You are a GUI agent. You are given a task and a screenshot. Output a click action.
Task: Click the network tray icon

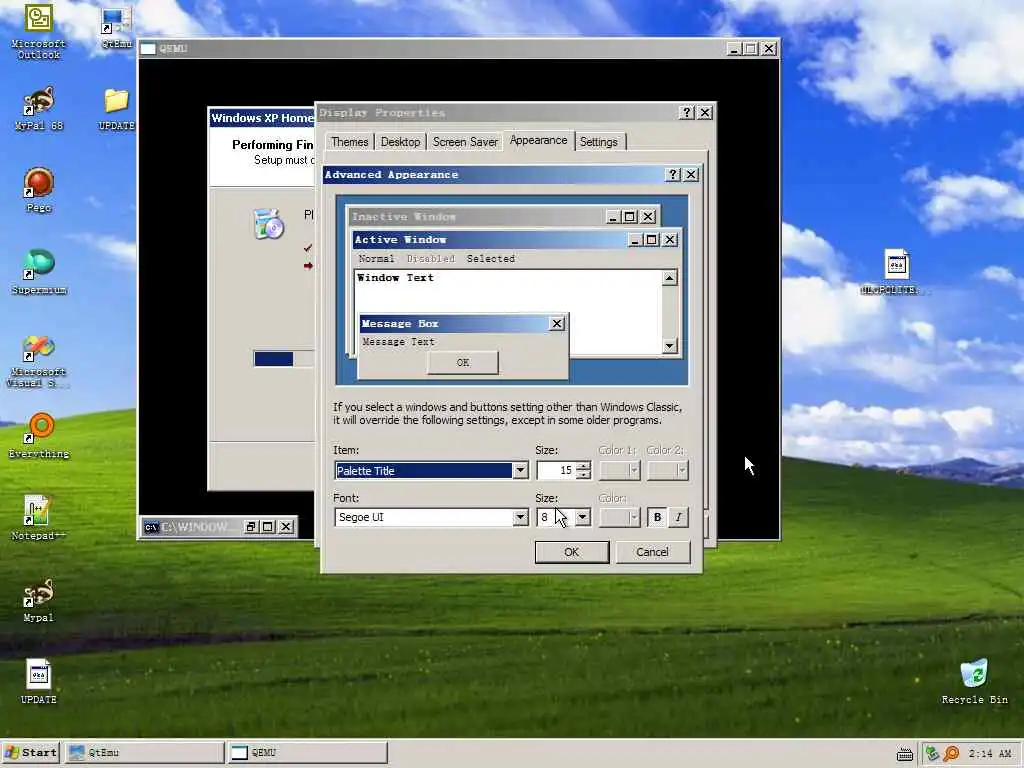pos(932,754)
